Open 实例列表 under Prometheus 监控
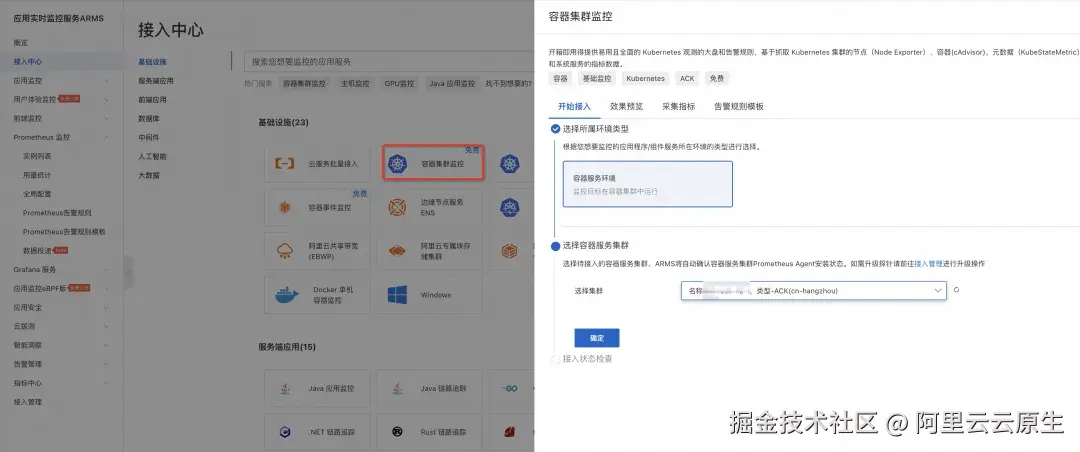Image resolution: width=1080 pixels, height=452 pixels. (37, 156)
